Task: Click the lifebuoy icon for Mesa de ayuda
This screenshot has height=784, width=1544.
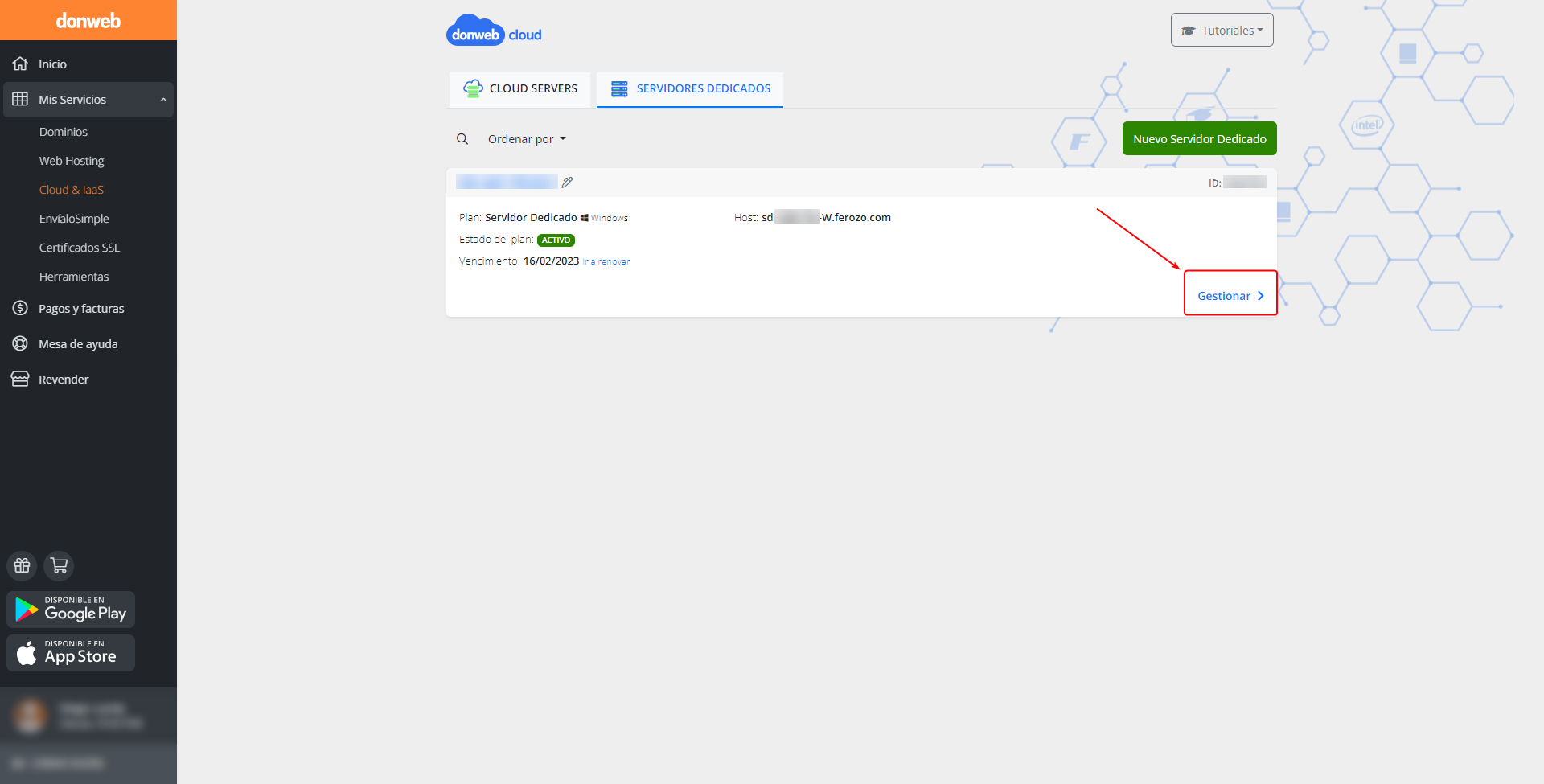Action: (x=20, y=343)
